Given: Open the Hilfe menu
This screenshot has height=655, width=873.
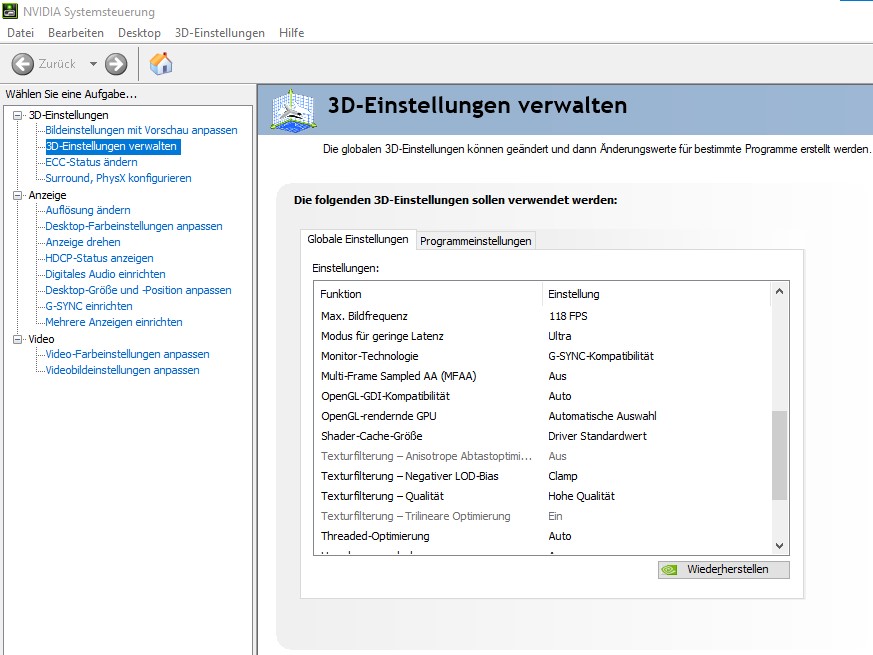Looking at the screenshot, I should (x=291, y=33).
